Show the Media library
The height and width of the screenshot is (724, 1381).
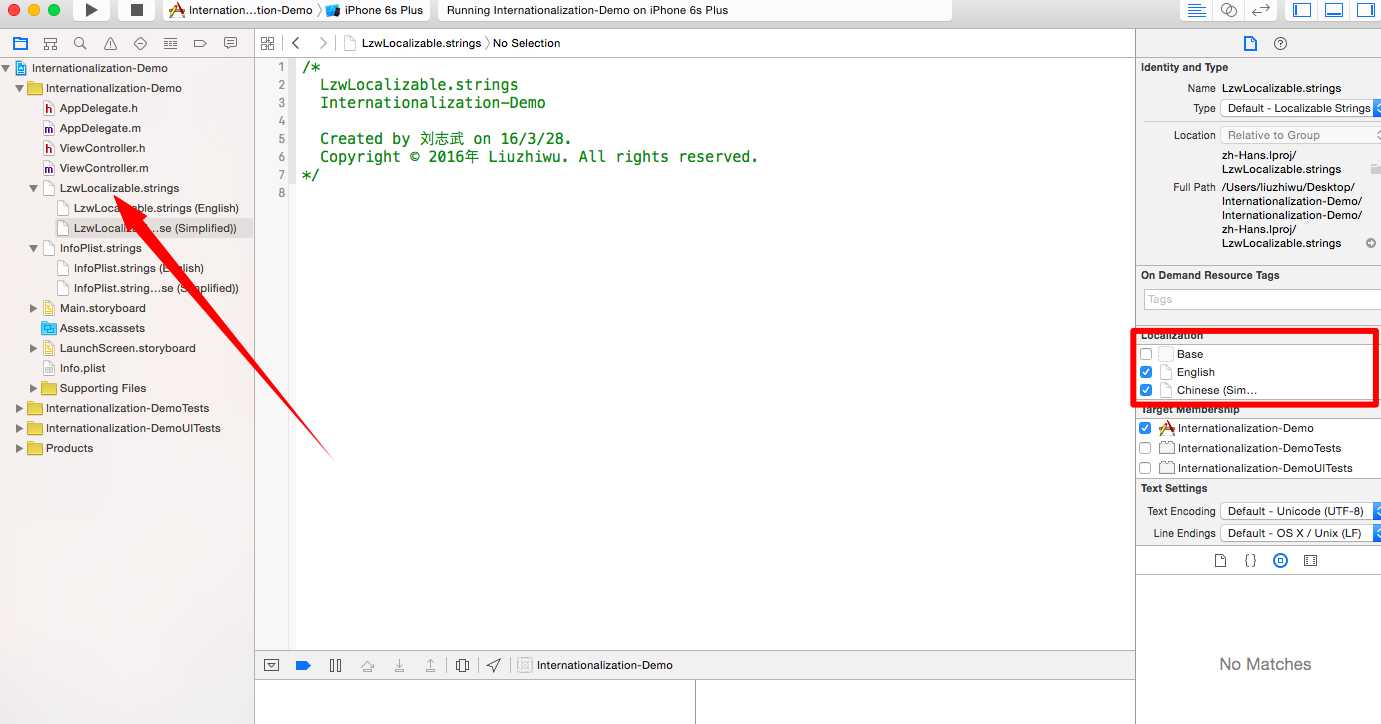click(1310, 561)
